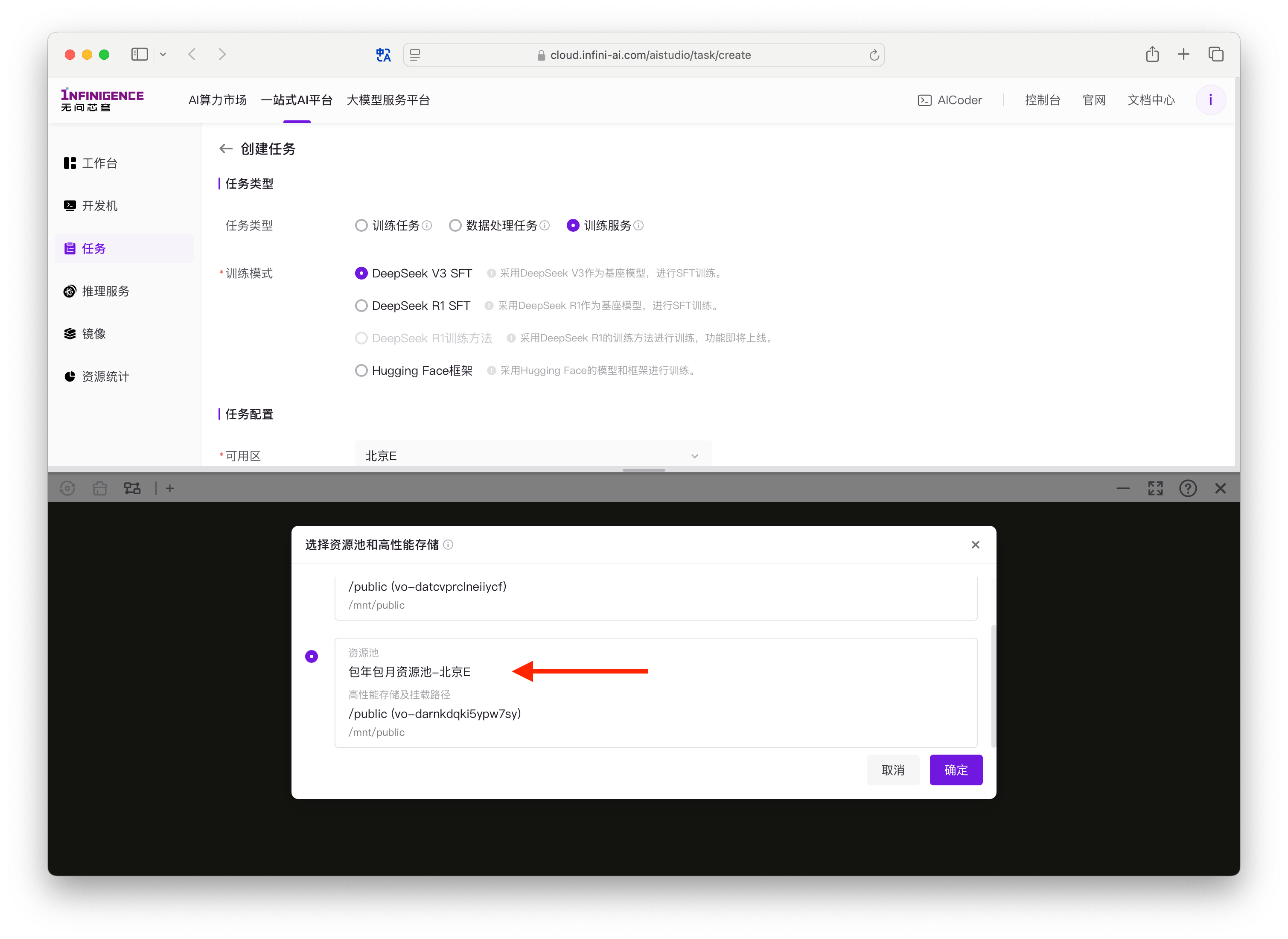Expand the lower panel to fullscreen
Image resolution: width=1288 pixels, height=939 pixels.
(x=1155, y=488)
